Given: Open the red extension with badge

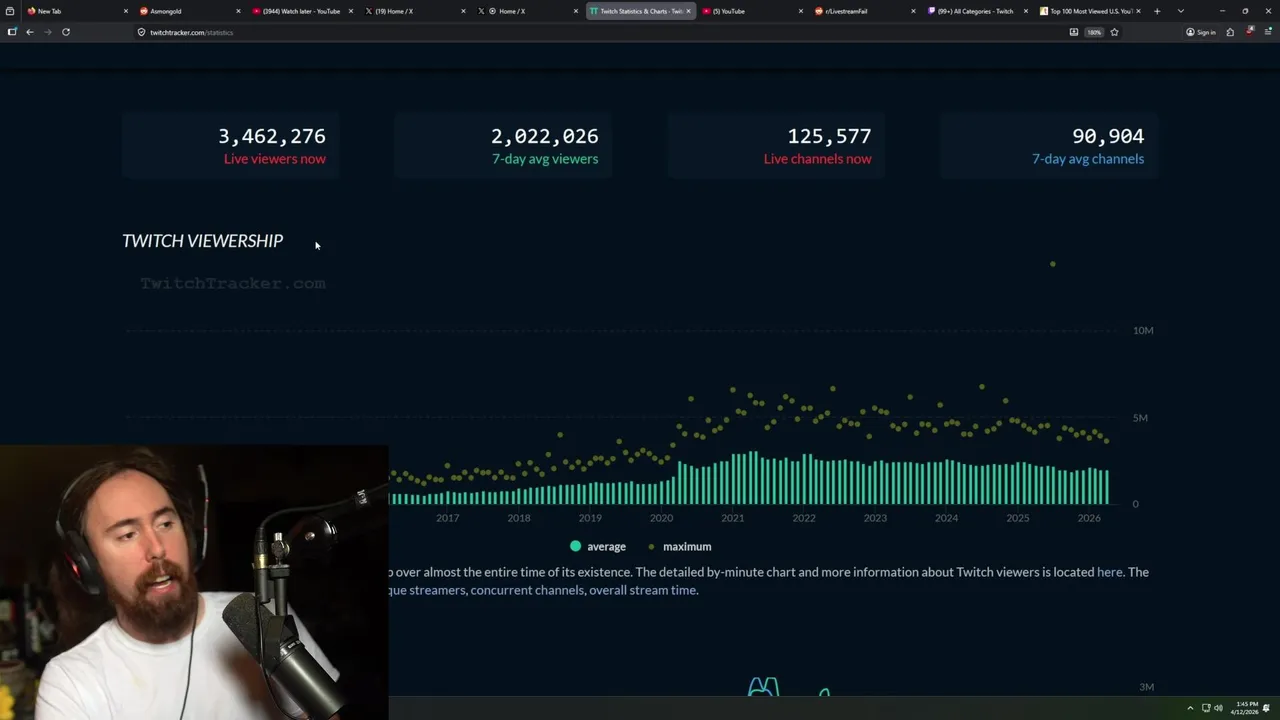Looking at the screenshot, I should coord(1250,31).
